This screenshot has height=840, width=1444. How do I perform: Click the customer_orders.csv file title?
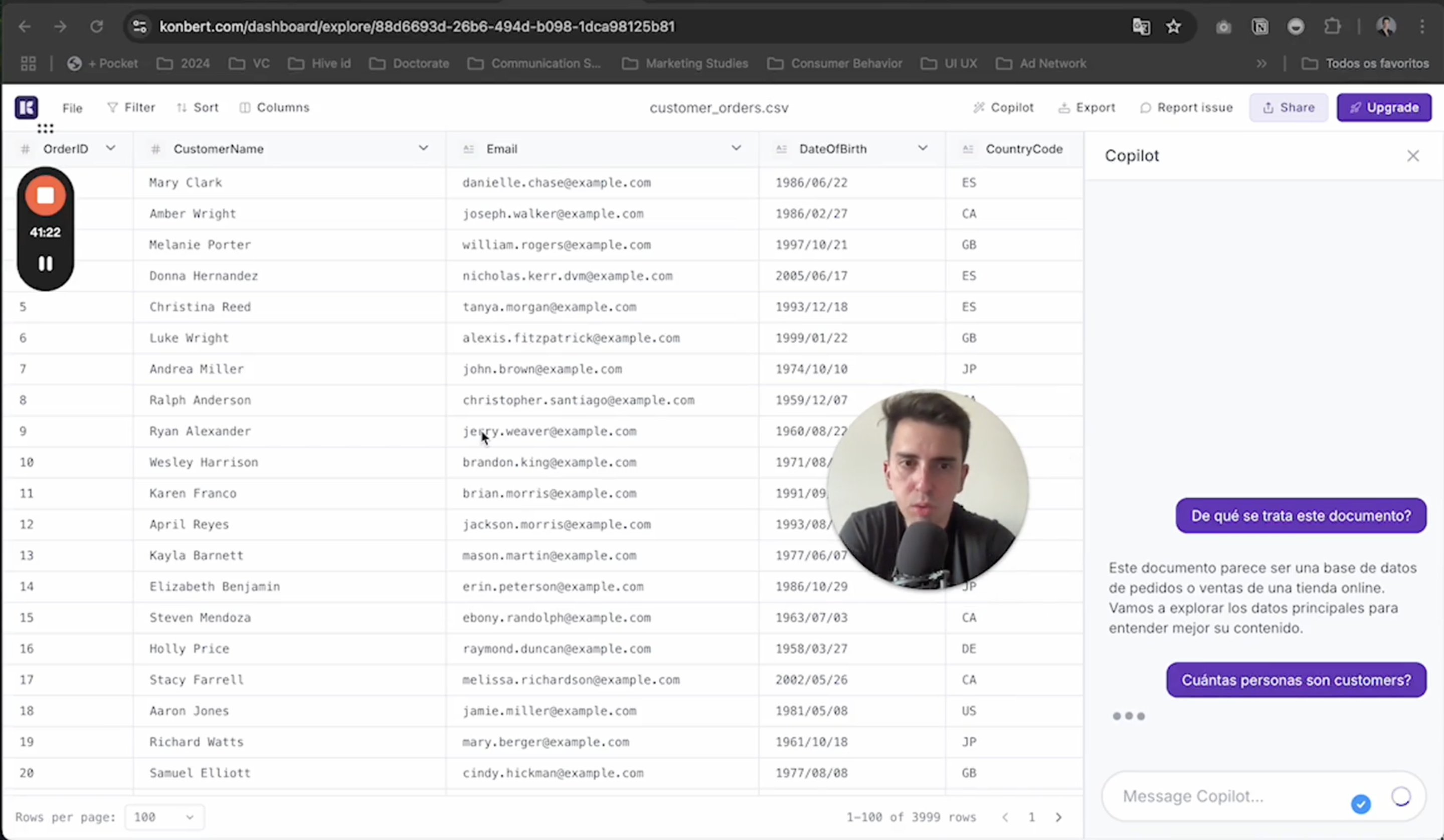[x=718, y=108]
